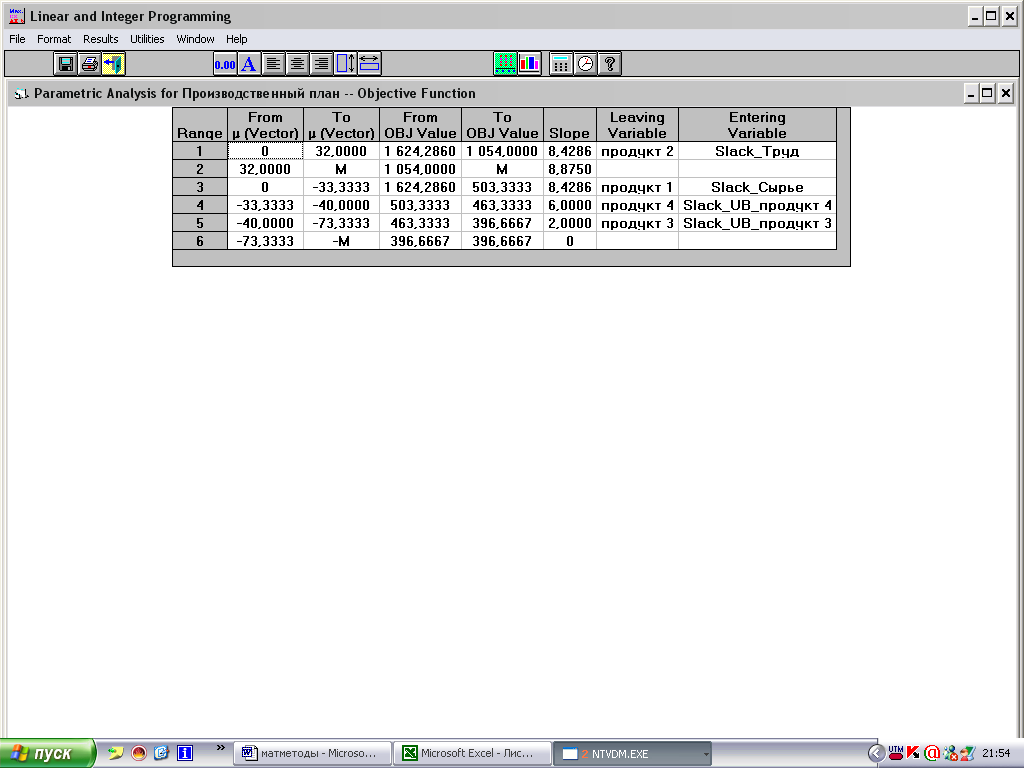
Task: Open the Format menu
Action: pos(54,39)
